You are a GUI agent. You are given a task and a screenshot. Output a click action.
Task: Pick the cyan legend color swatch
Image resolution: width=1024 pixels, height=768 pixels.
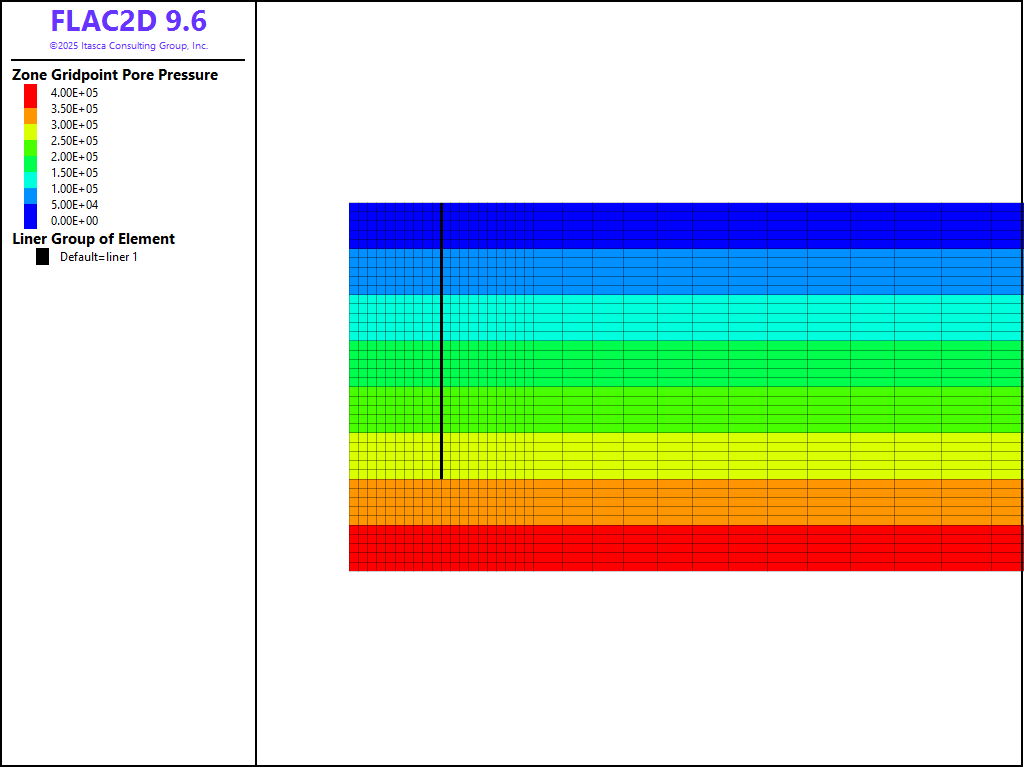31,177
